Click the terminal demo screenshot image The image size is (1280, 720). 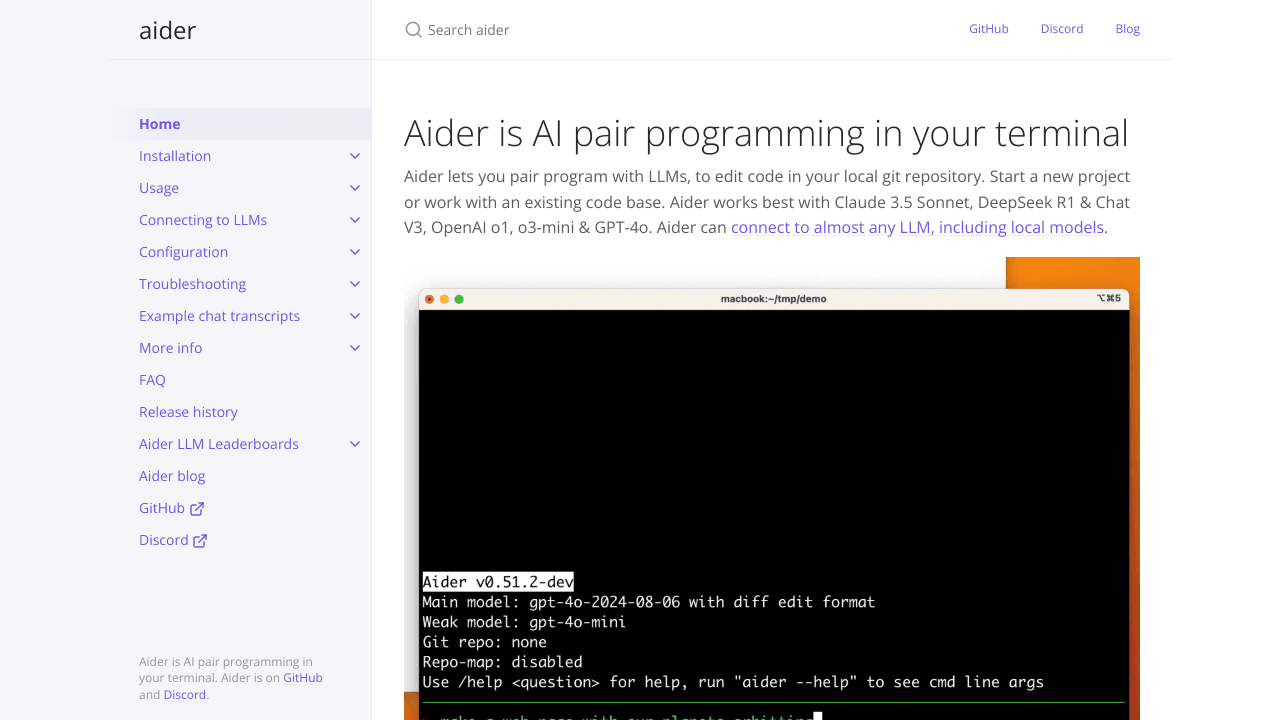(x=772, y=488)
